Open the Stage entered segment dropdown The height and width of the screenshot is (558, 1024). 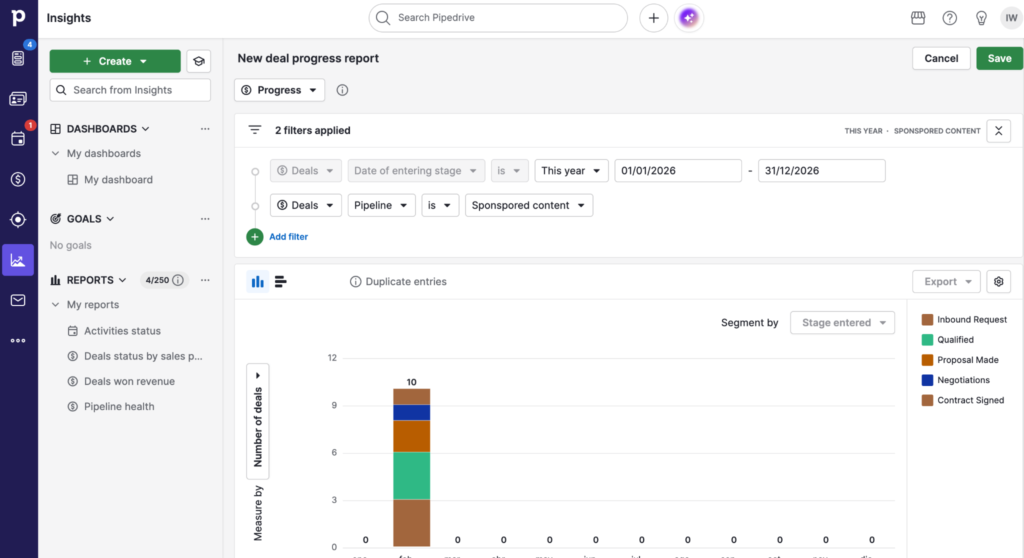click(x=842, y=323)
